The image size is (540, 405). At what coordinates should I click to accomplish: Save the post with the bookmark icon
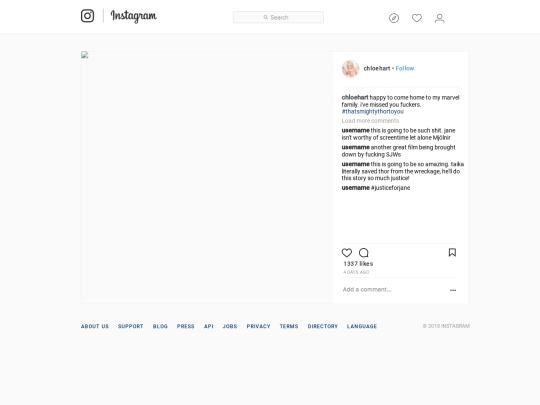[452, 252]
